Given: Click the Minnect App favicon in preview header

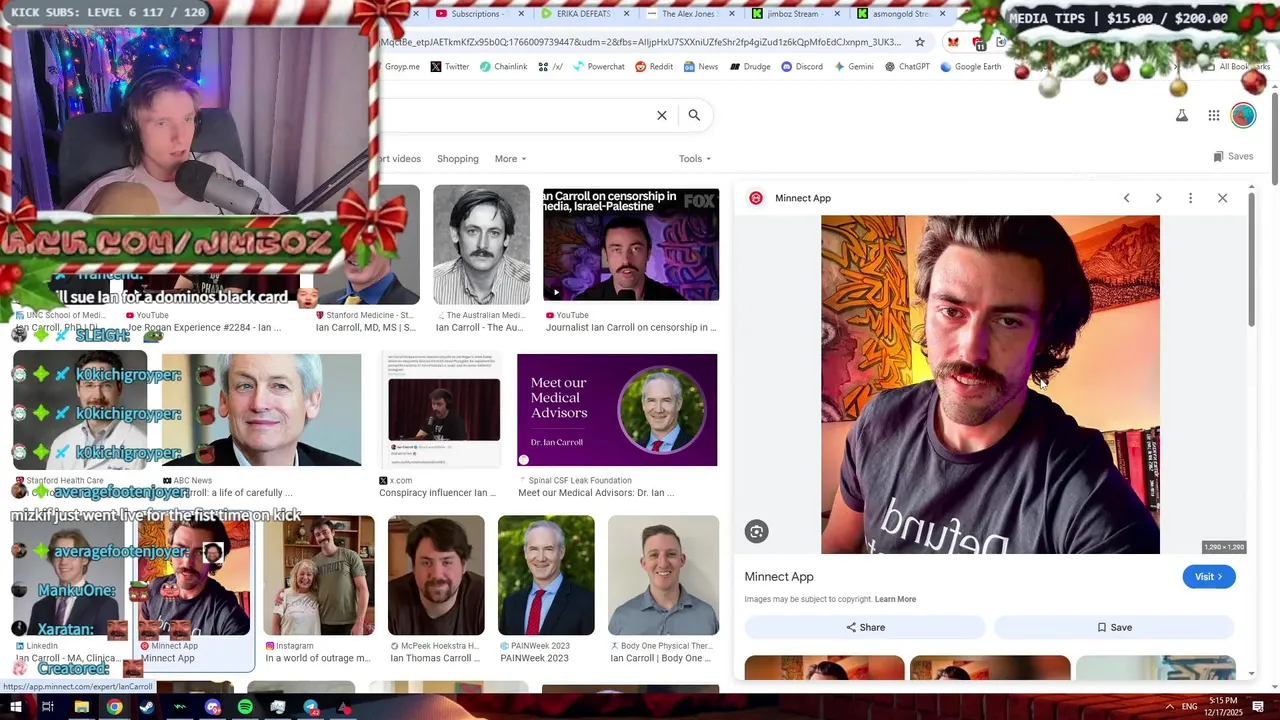Looking at the screenshot, I should pyautogui.click(x=756, y=198).
